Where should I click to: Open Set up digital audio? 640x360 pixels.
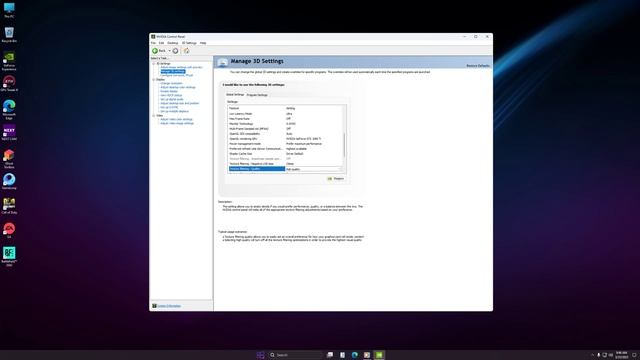[172, 99]
